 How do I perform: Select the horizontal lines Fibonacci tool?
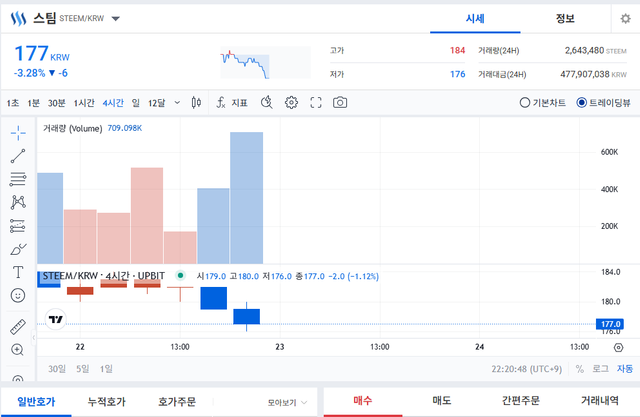[x=18, y=179]
